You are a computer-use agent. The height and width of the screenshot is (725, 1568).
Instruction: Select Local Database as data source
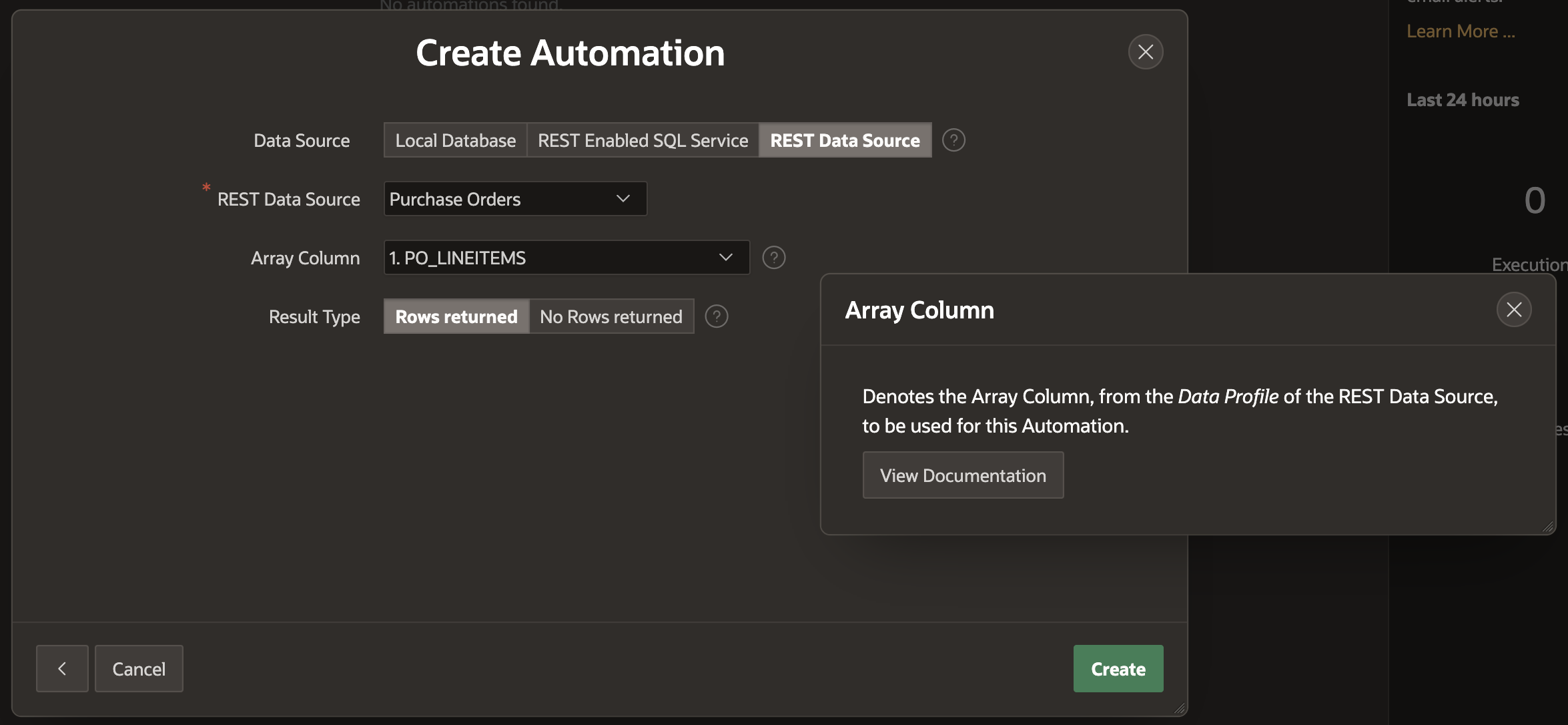coord(455,140)
